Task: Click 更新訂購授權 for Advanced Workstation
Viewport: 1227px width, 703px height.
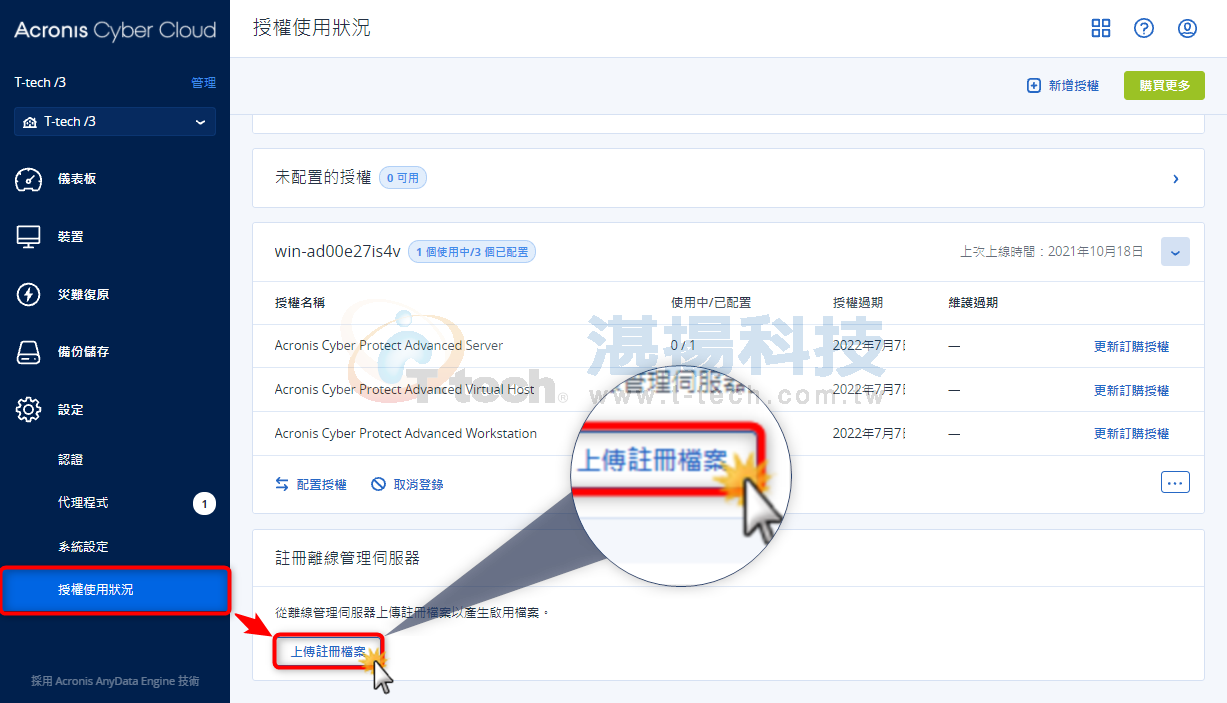Action: [x=1131, y=434]
